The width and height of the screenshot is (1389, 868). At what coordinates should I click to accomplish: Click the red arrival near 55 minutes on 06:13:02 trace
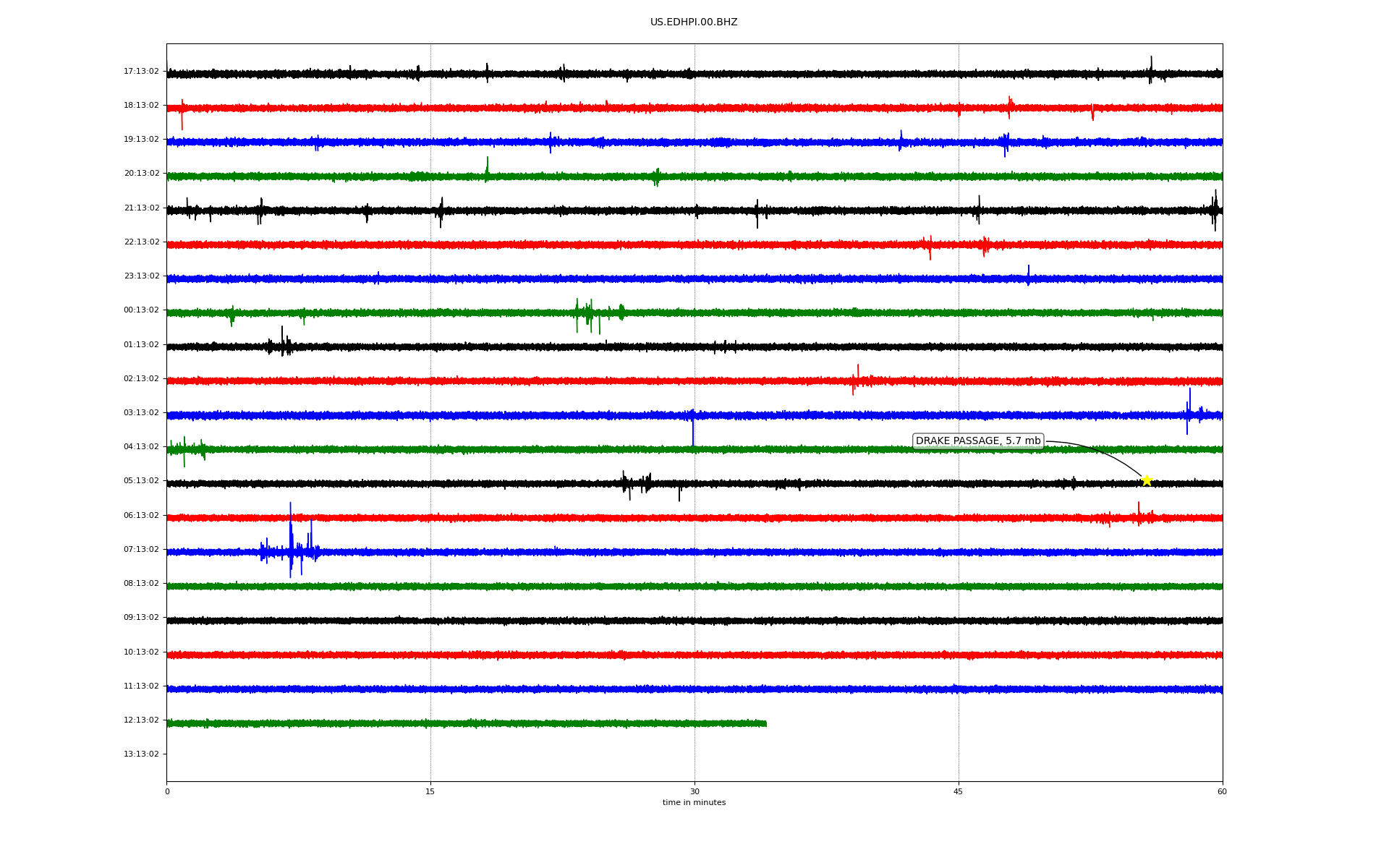[1139, 515]
